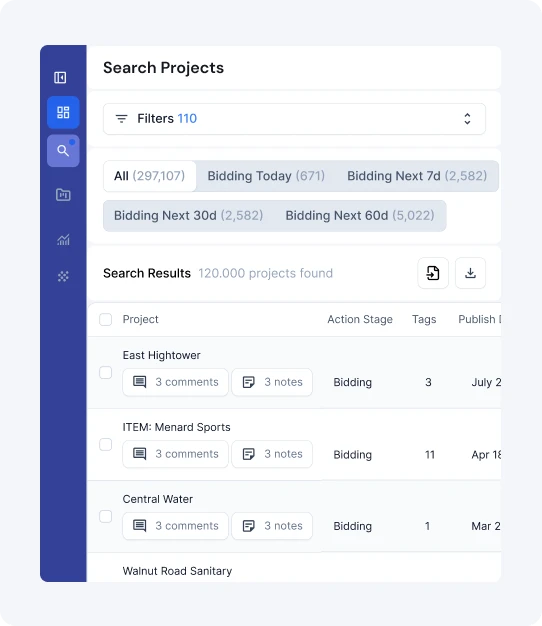
Task: Select the search magnifier sidebar icon
Action: (63, 151)
